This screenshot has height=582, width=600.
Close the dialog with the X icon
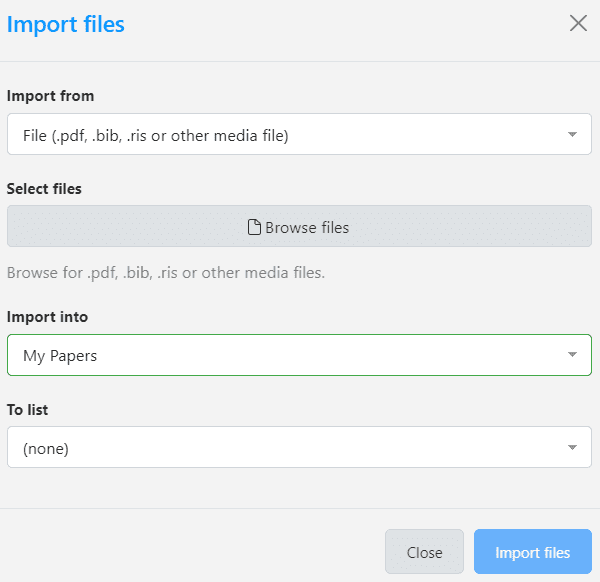[578, 23]
